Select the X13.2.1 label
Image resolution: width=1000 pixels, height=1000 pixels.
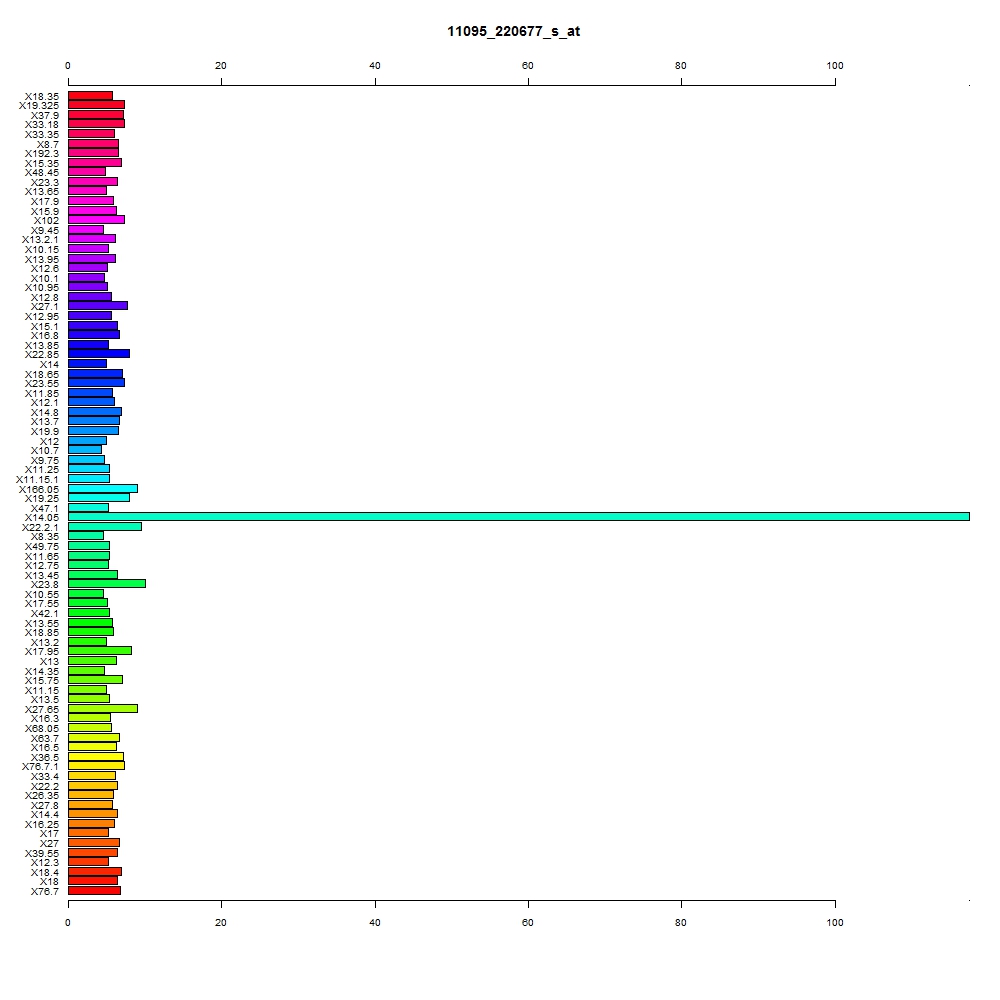coord(40,240)
